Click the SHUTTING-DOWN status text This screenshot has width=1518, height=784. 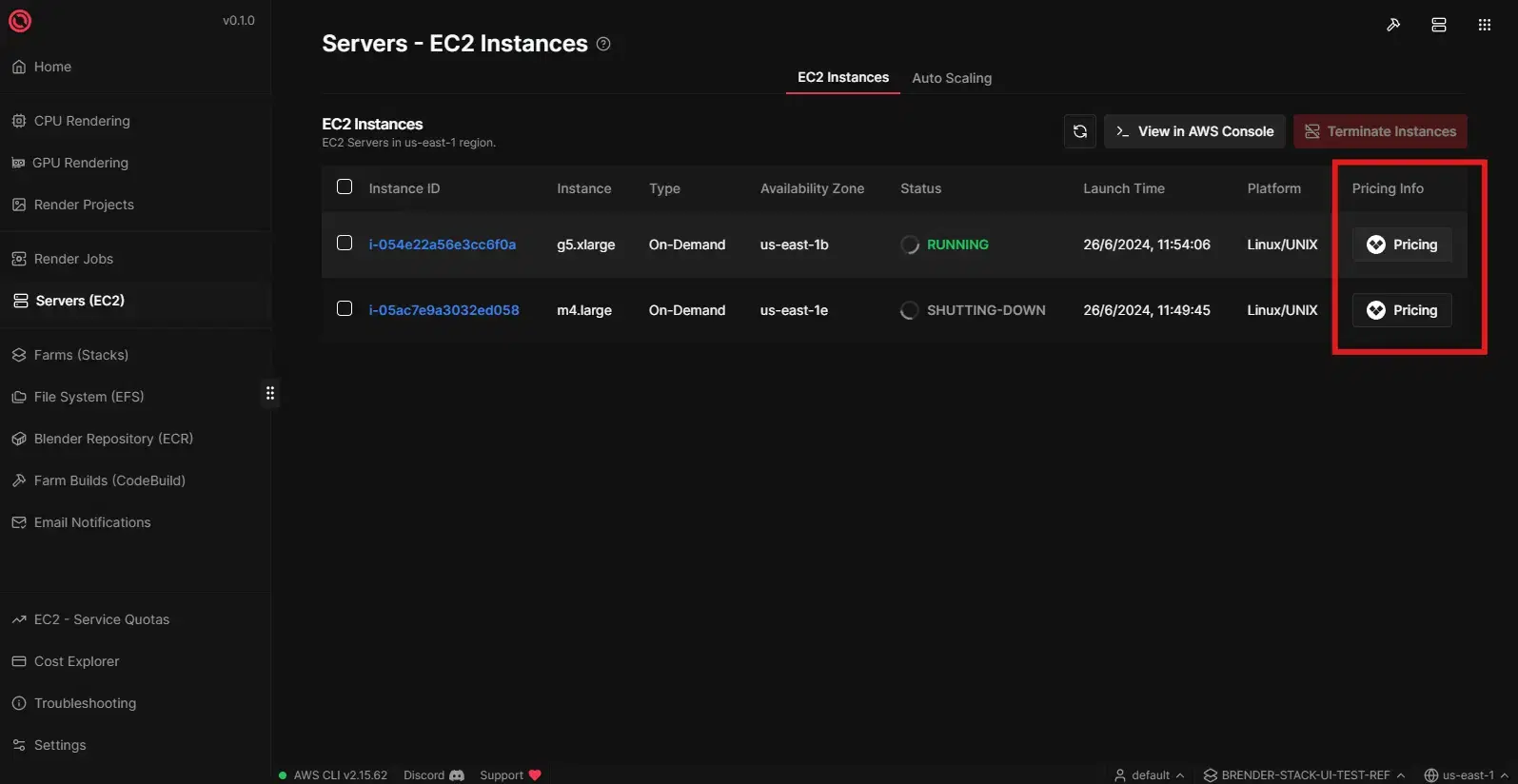coord(986,310)
